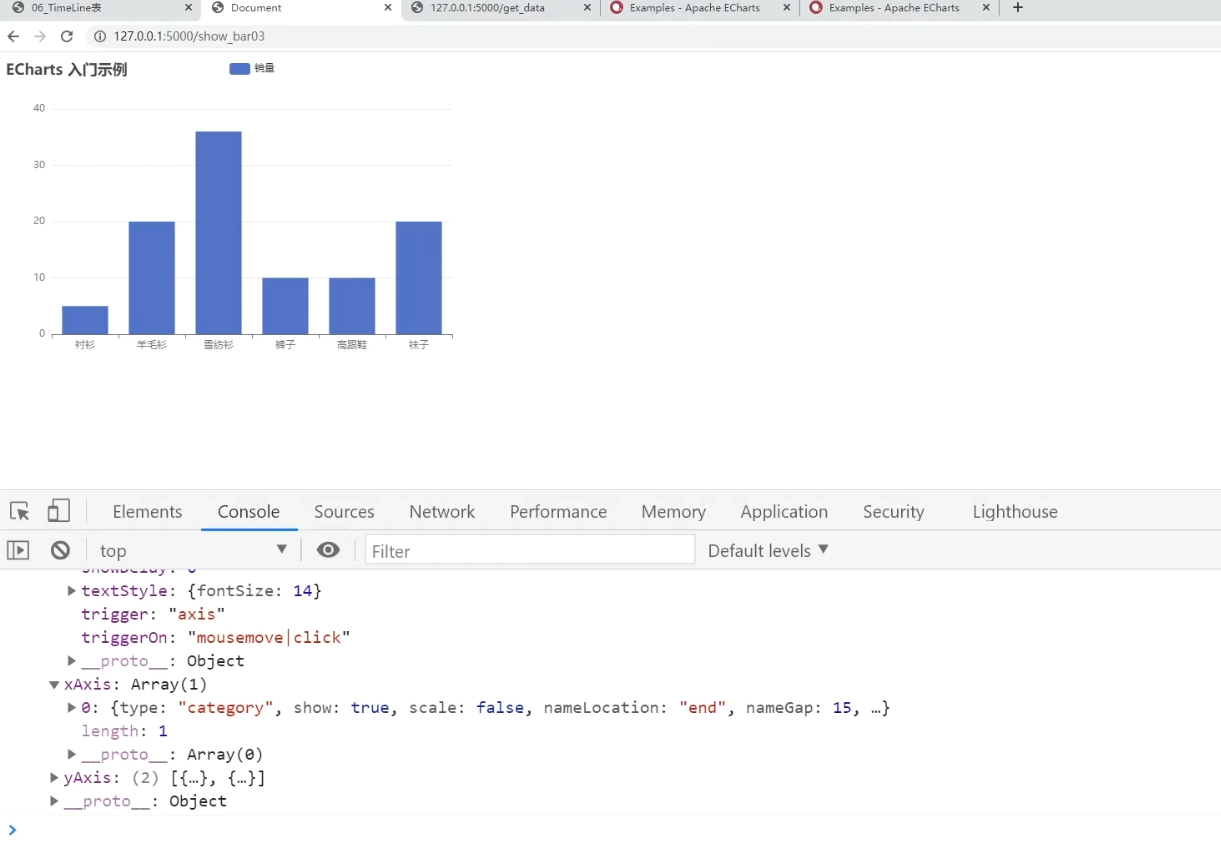Click the triggerOn "mousemove|click" line
The width and height of the screenshot is (1221, 855).
[216, 638]
